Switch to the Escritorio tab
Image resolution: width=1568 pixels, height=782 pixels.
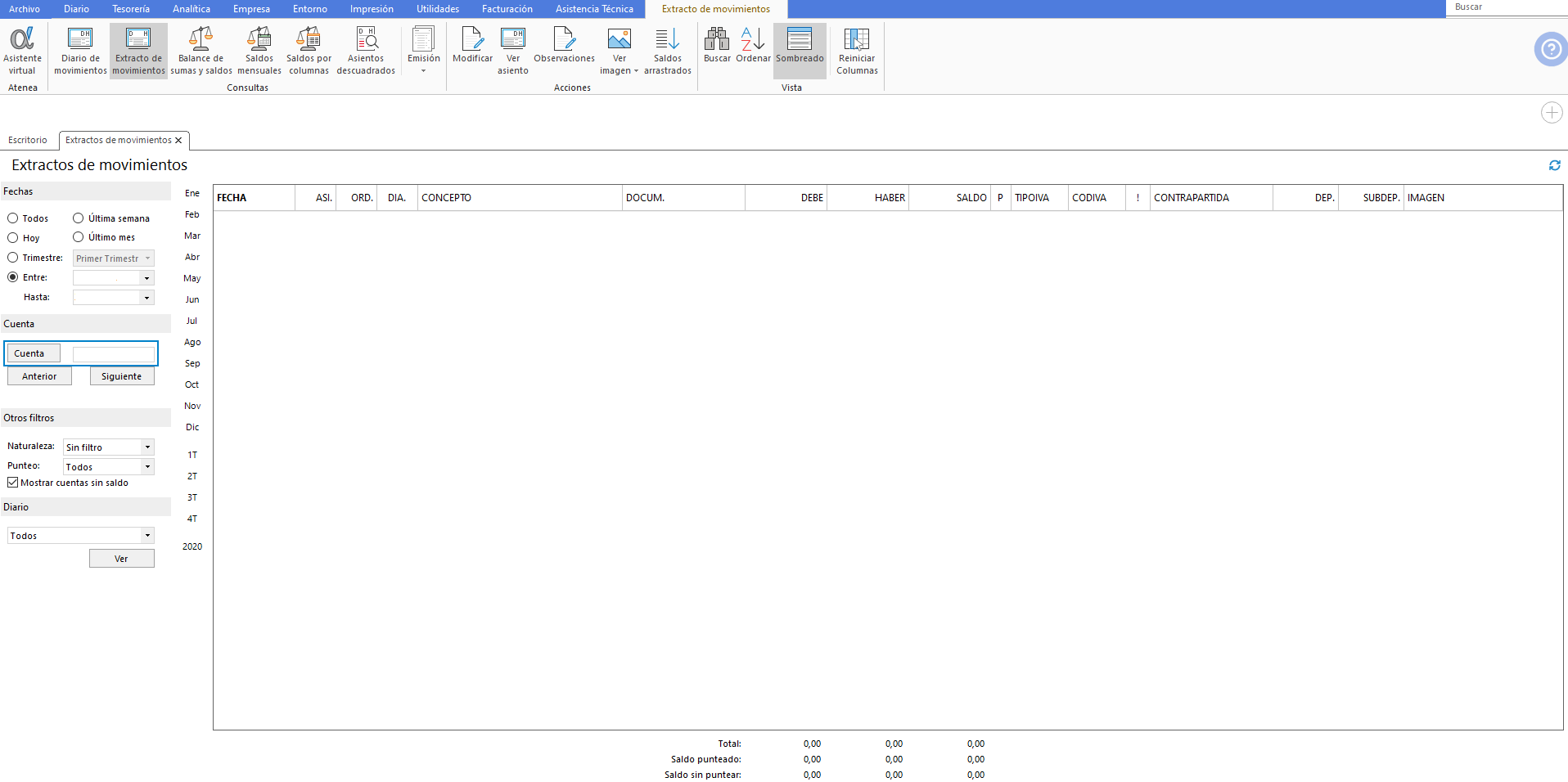click(x=28, y=140)
